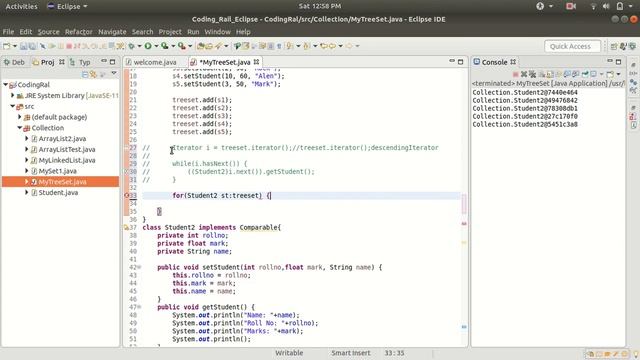640x360 pixels.
Task: Expand the JRE System Library node
Action: tap(12, 95)
